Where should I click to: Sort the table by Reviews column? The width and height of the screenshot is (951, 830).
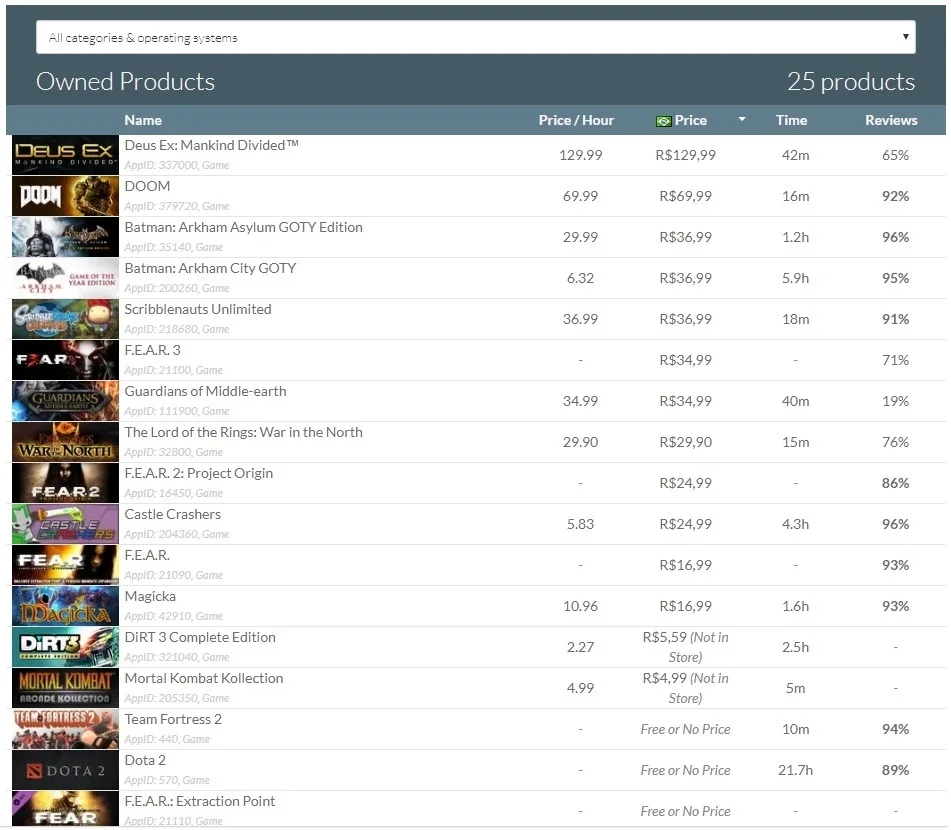[891, 120]
